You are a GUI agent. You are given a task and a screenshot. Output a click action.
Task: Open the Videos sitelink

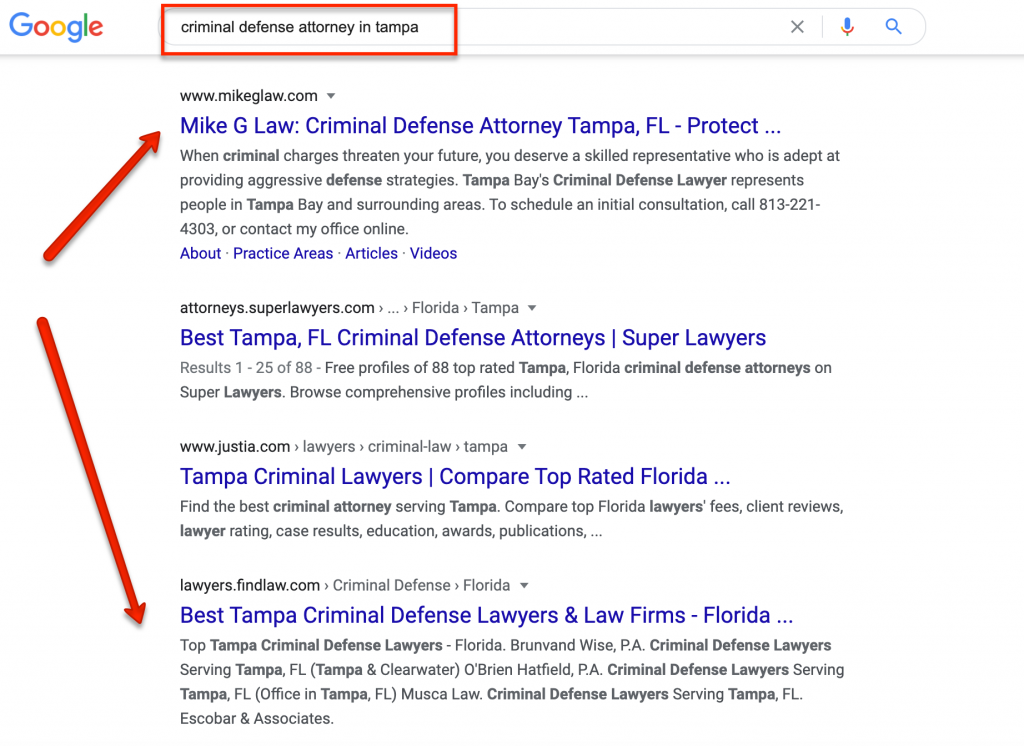(433, 253)
